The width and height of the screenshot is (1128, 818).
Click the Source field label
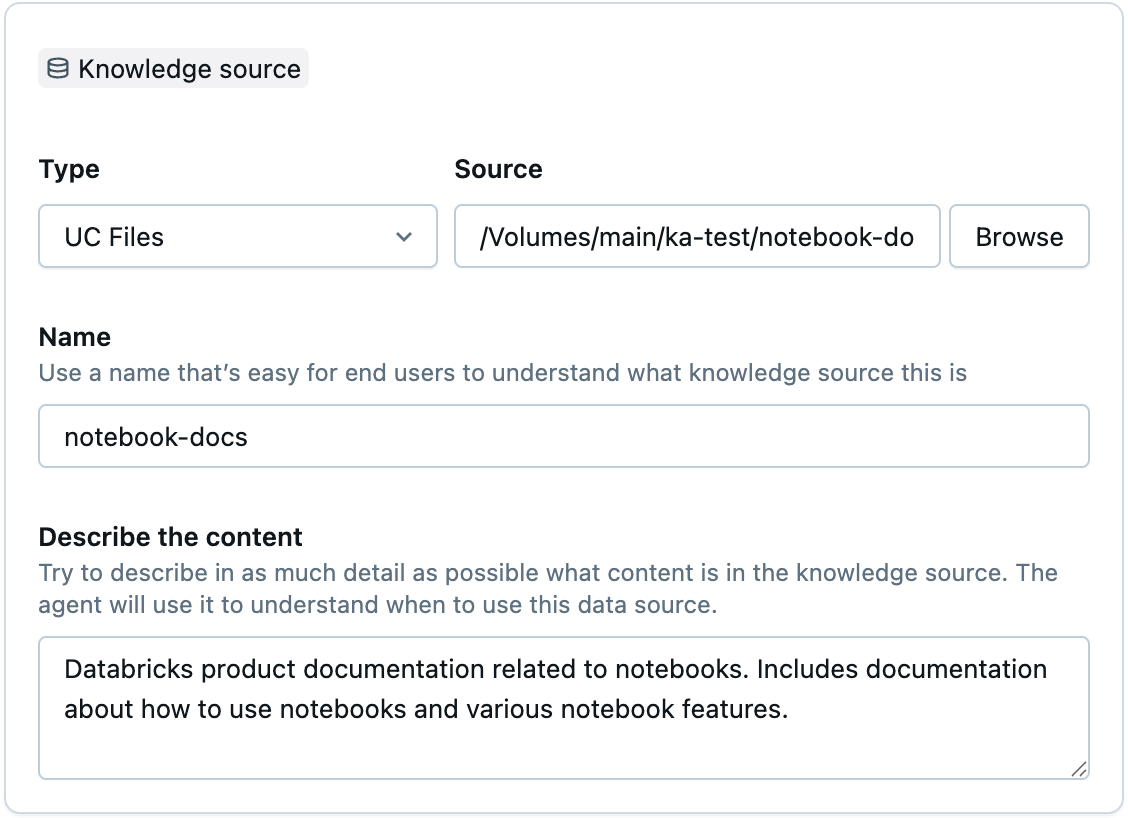pyautogui.click(x=498, y=169)
